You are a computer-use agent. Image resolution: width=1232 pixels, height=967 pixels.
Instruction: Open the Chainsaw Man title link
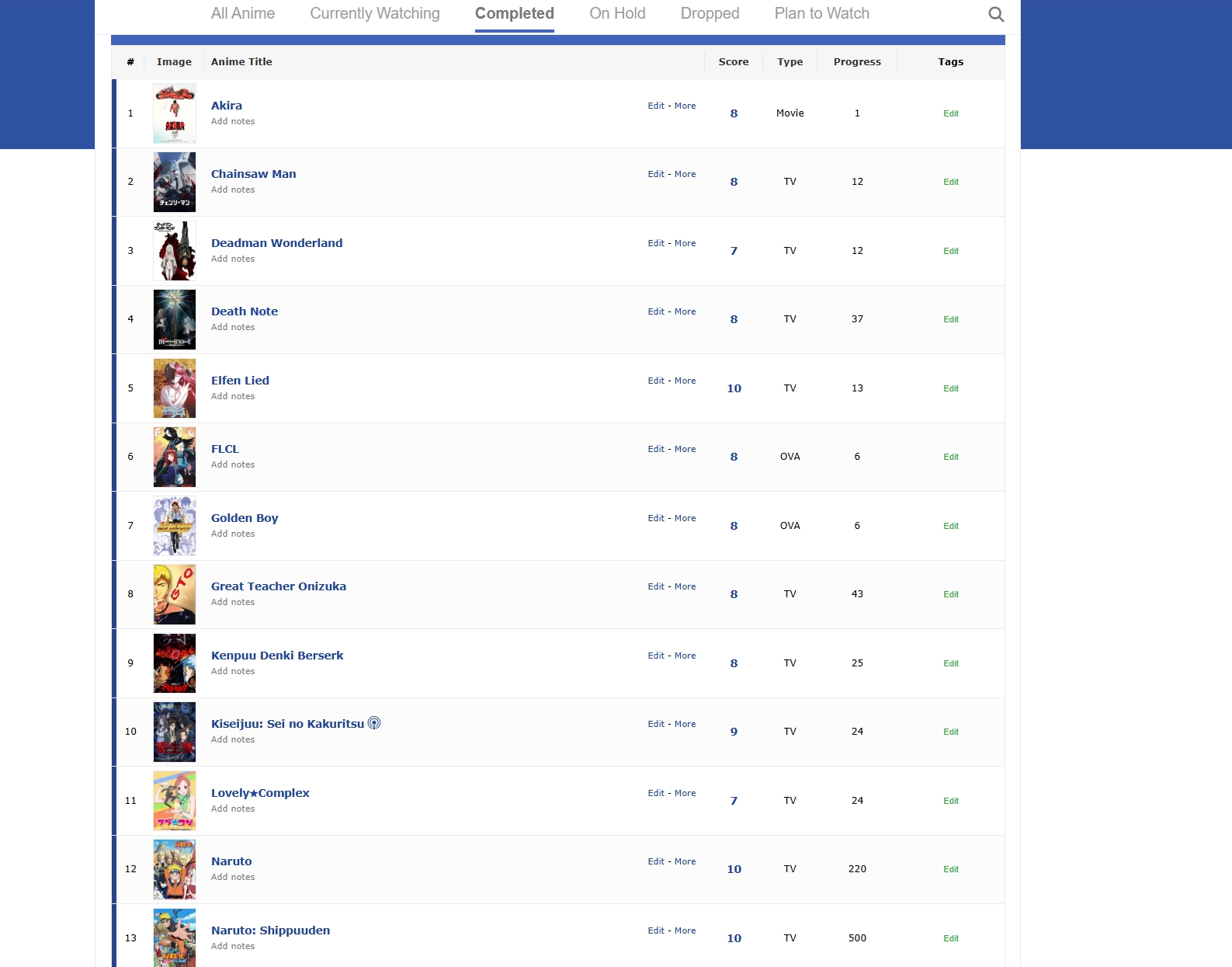pyautogui.click(x=254, y=174)
